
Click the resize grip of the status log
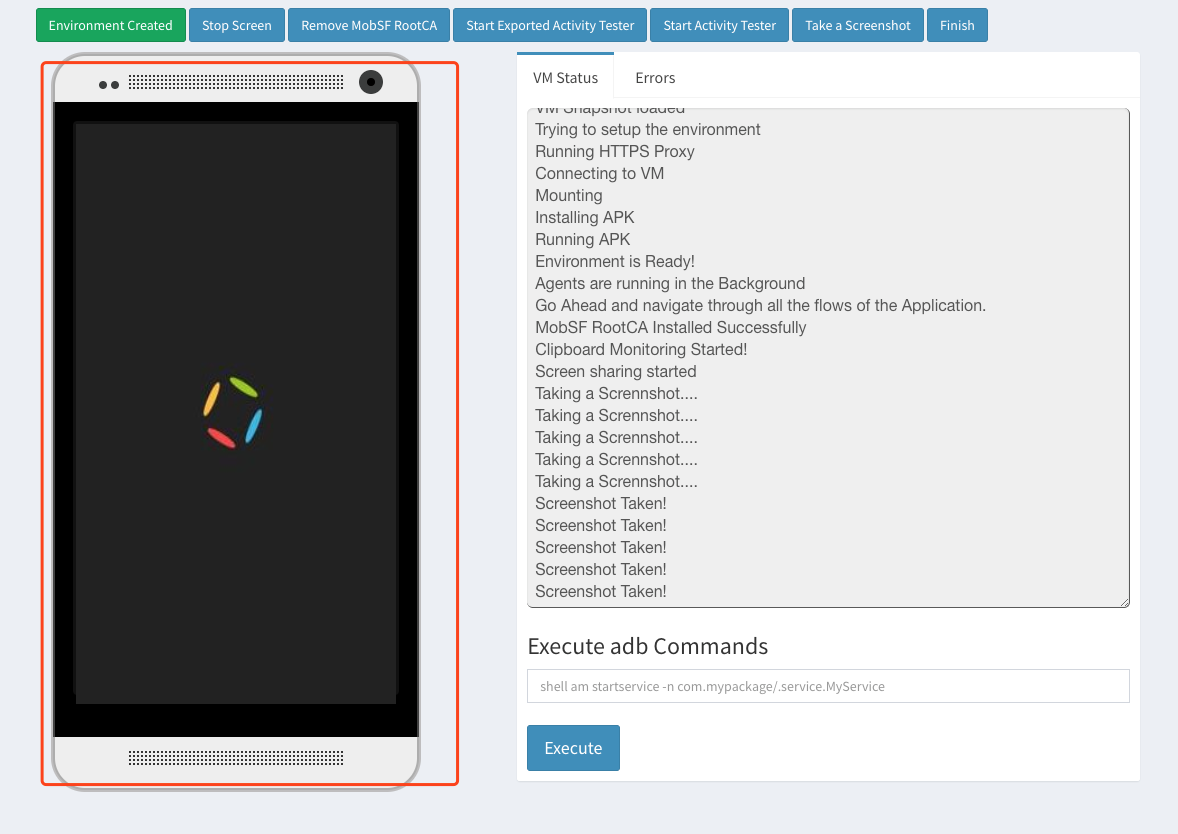(1125, 602)
